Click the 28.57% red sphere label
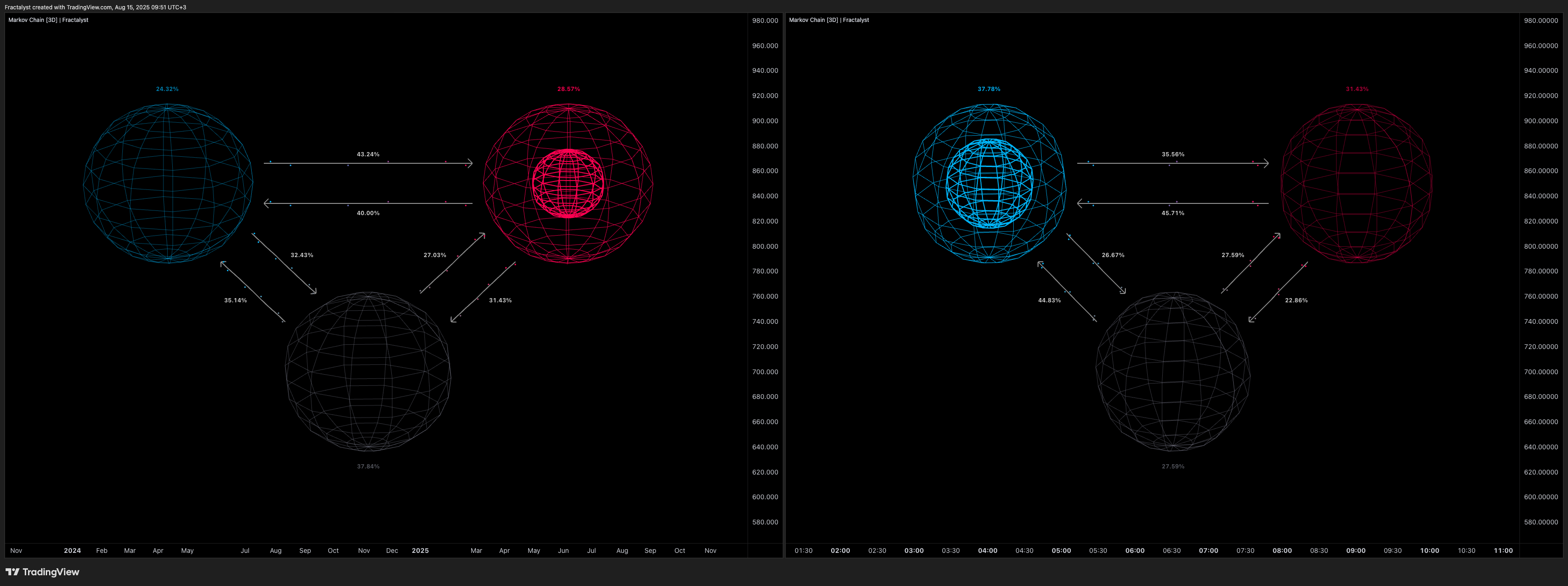 (569, 90)
